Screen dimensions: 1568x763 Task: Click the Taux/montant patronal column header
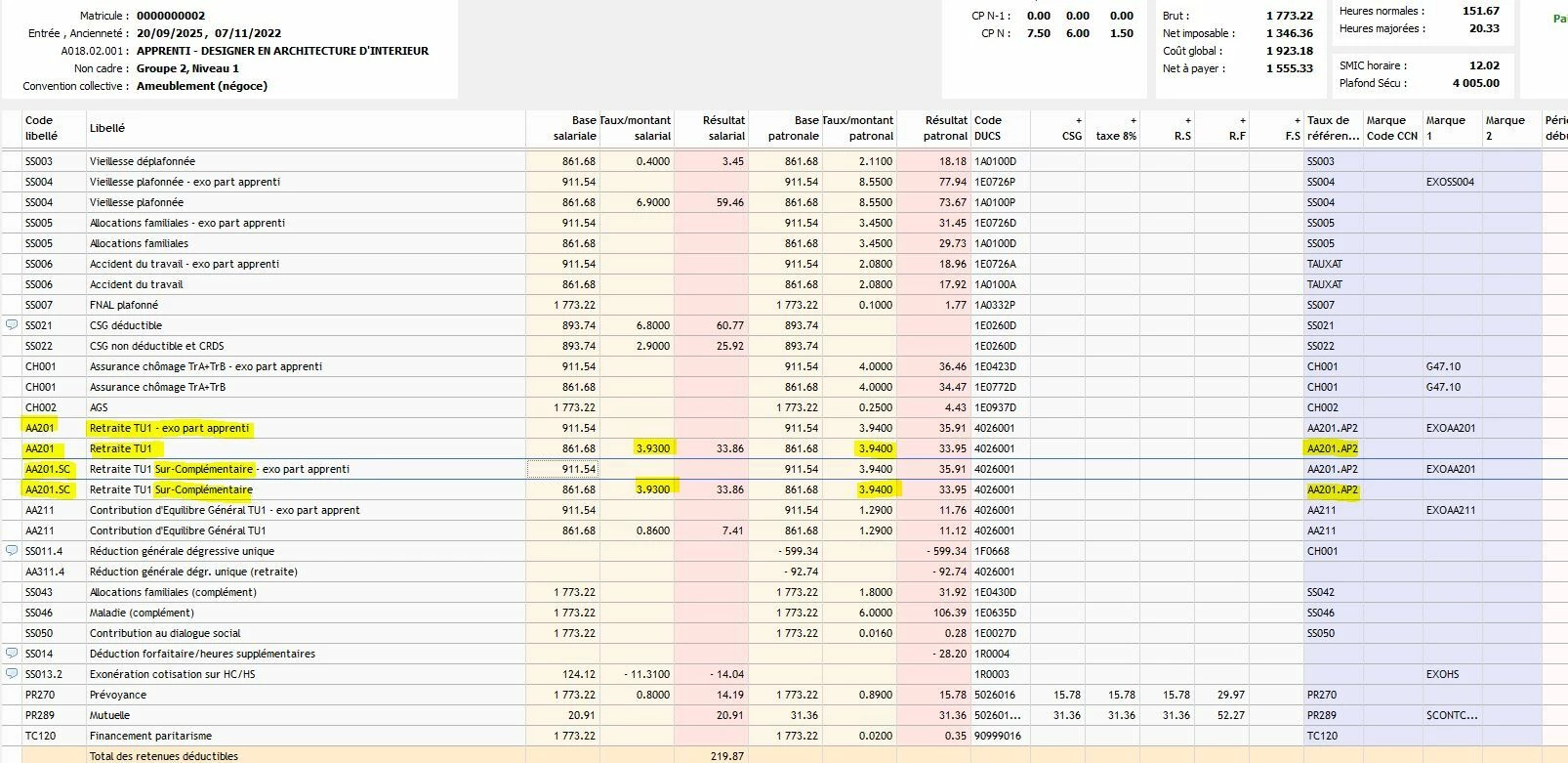(859, 128)
